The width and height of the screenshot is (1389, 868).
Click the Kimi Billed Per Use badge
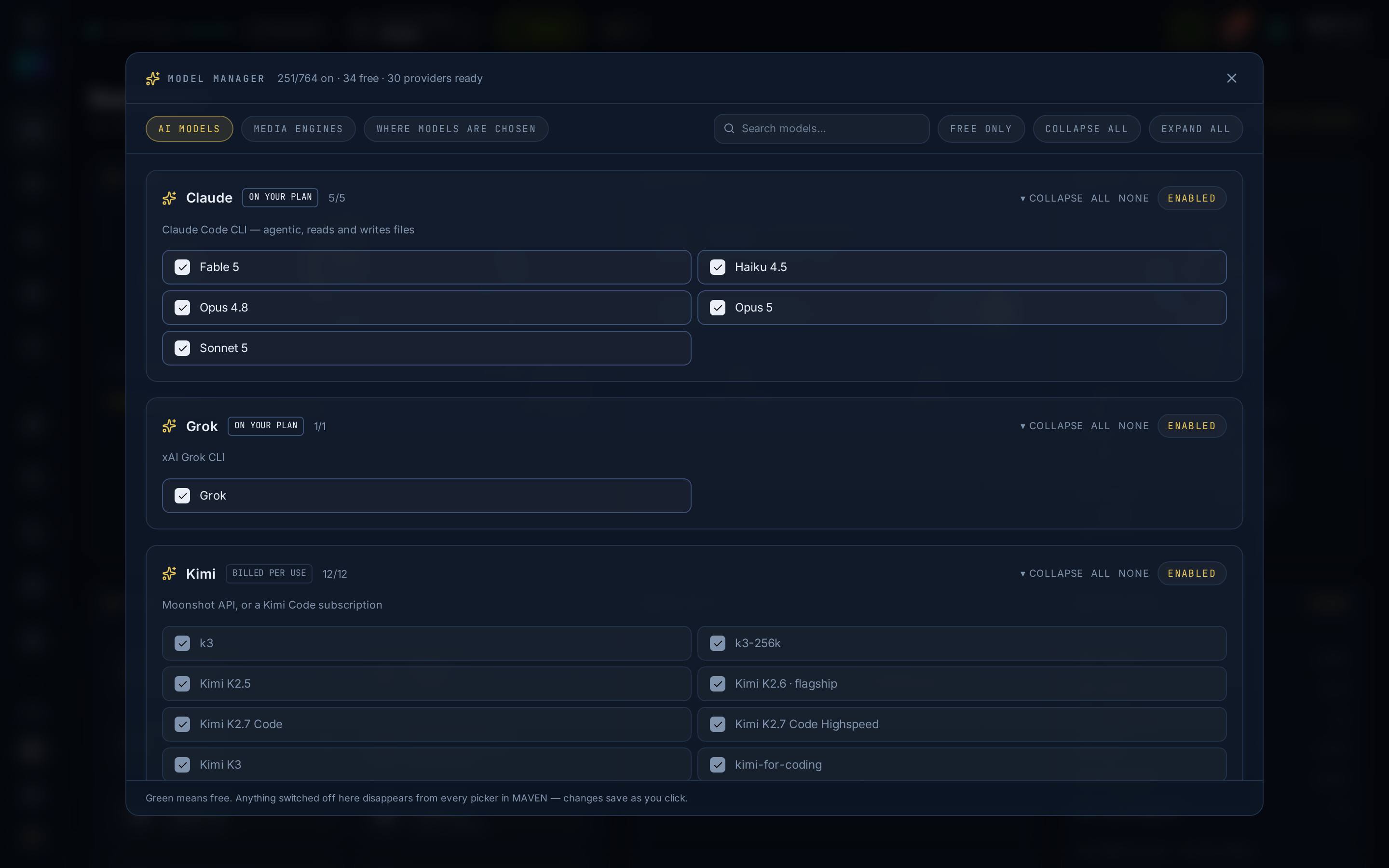click(269, 573)
